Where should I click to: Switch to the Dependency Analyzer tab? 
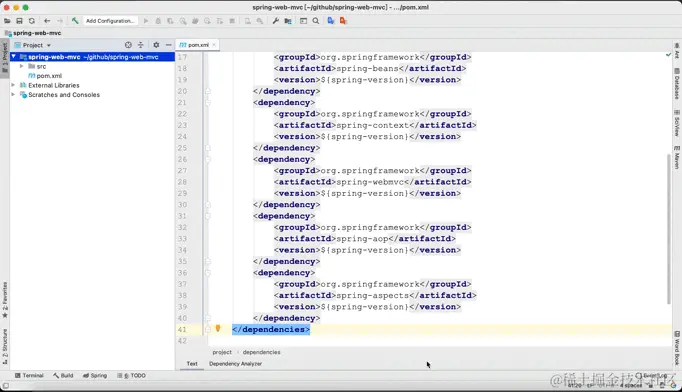pyautogui.click(x=235, y=364)
